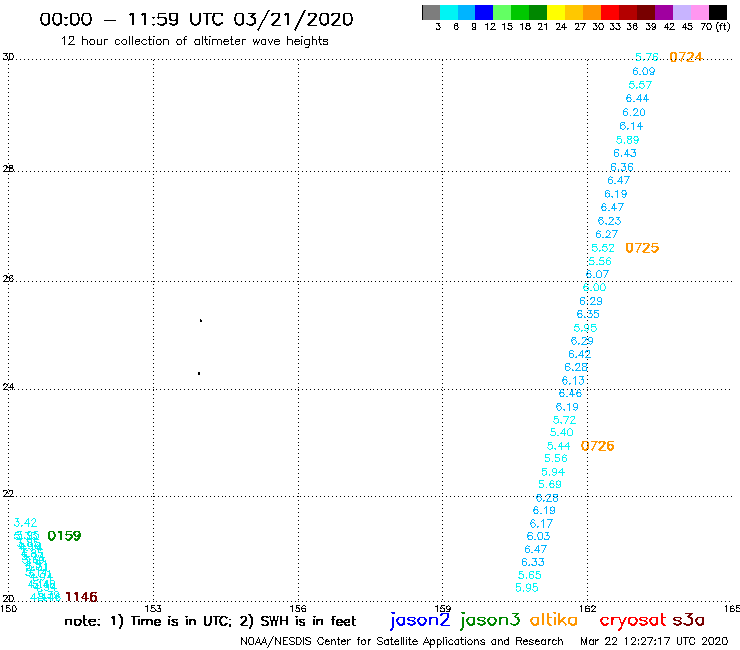
Task: Select the latitude axis label 22
Action: 8,494
